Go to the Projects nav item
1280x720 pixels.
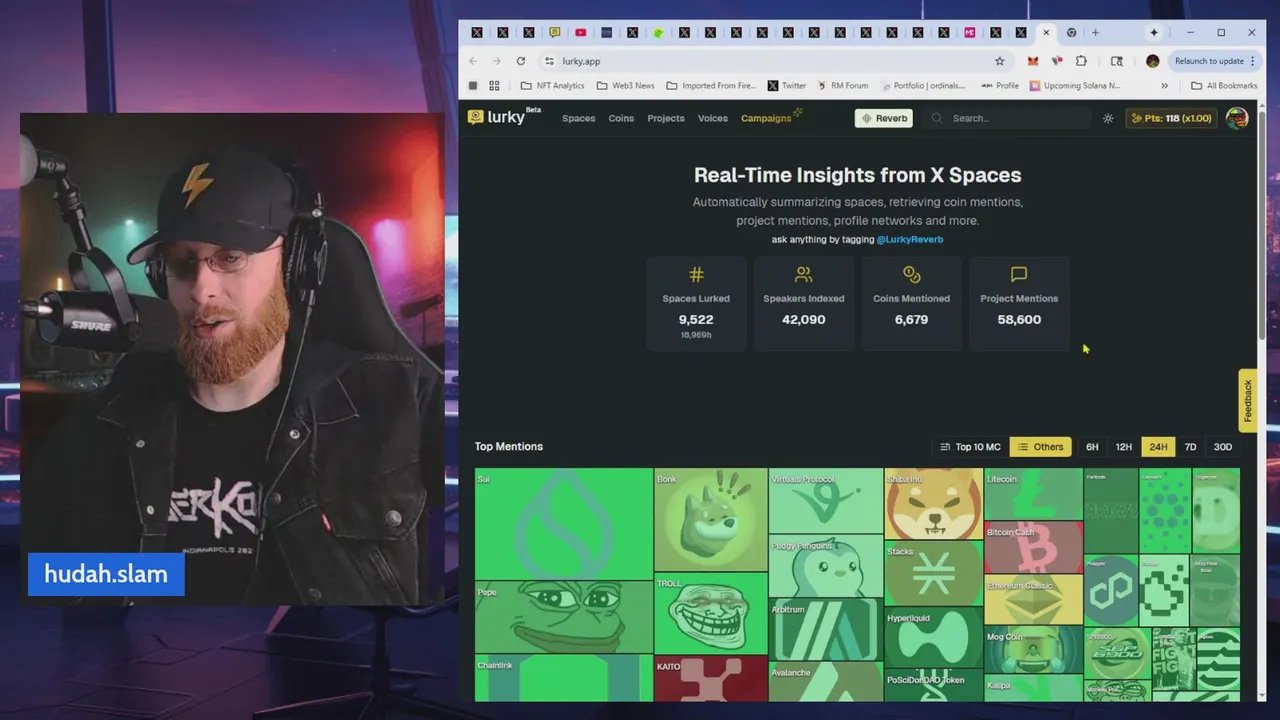point(666,118)
